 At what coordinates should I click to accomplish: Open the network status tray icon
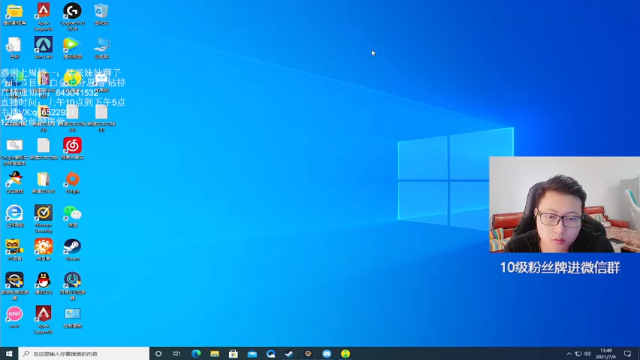pos(578,354)
